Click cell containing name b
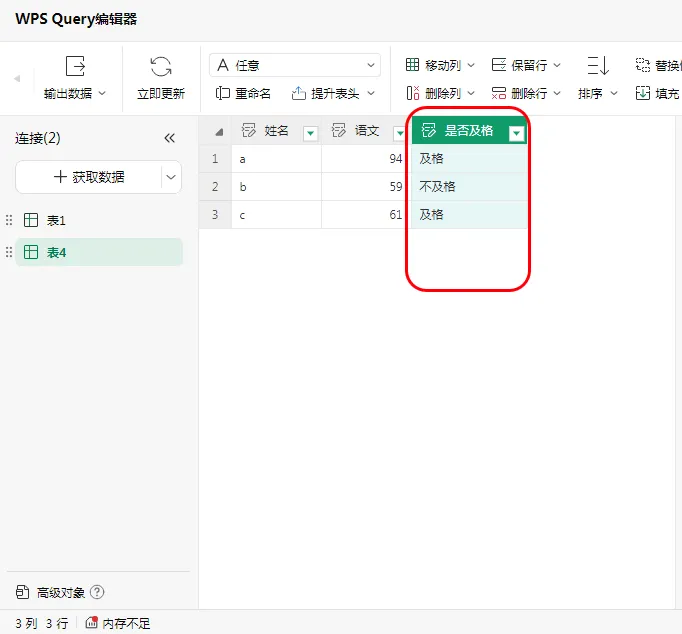This screenshot has height=634, width=682. click(x=277, y=187)
